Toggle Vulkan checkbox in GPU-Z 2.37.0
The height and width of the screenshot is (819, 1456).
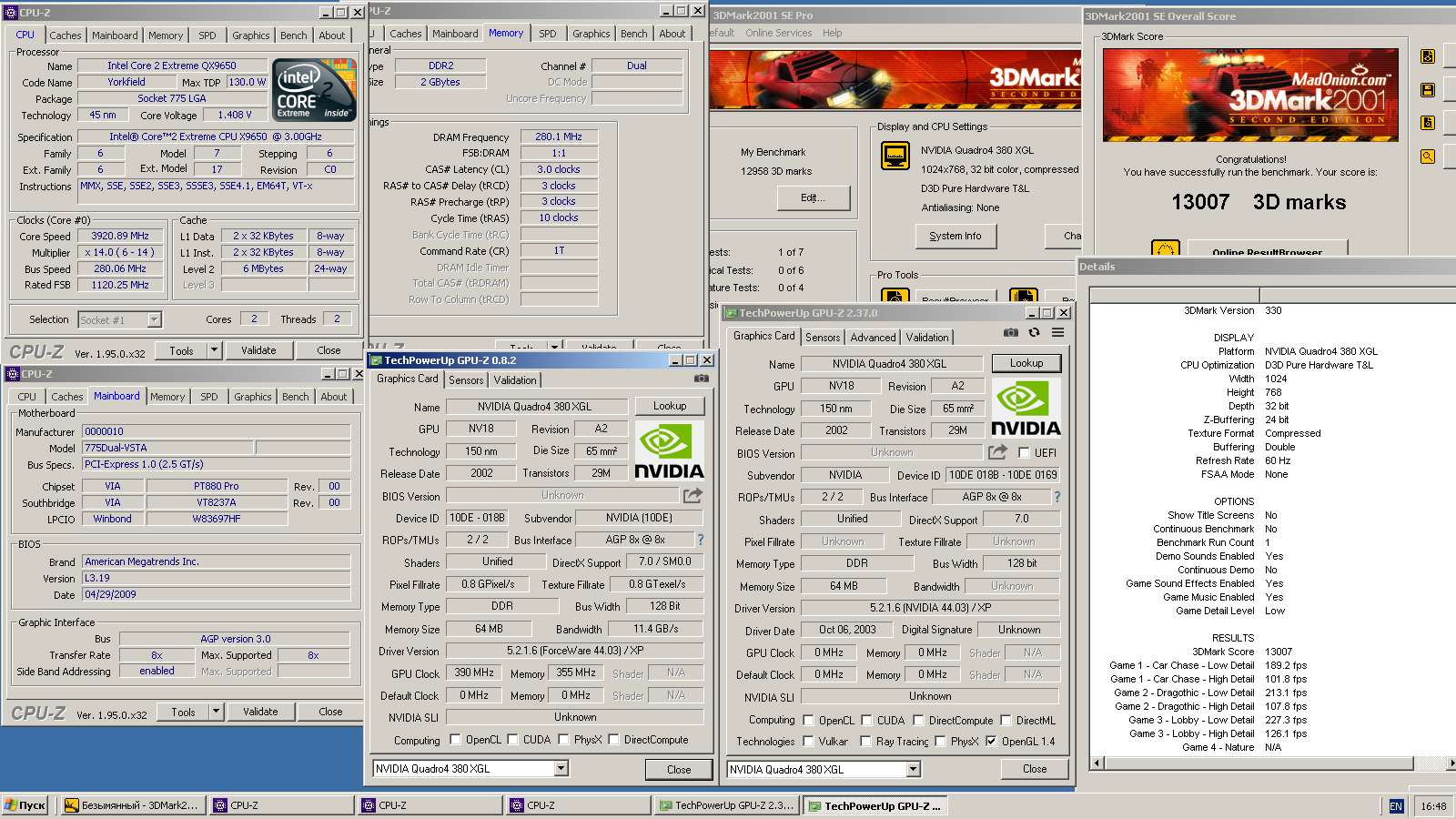click(x=808, y=741)
